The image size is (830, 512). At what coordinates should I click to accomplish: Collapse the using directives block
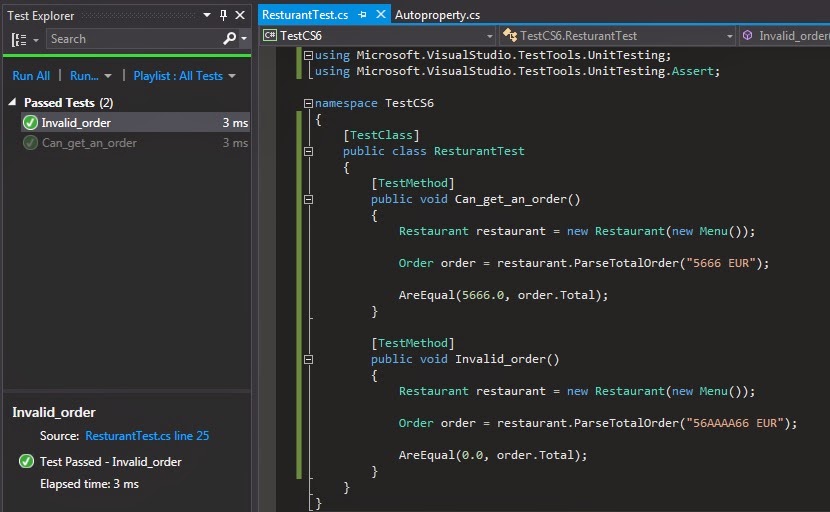click(309, 55)
